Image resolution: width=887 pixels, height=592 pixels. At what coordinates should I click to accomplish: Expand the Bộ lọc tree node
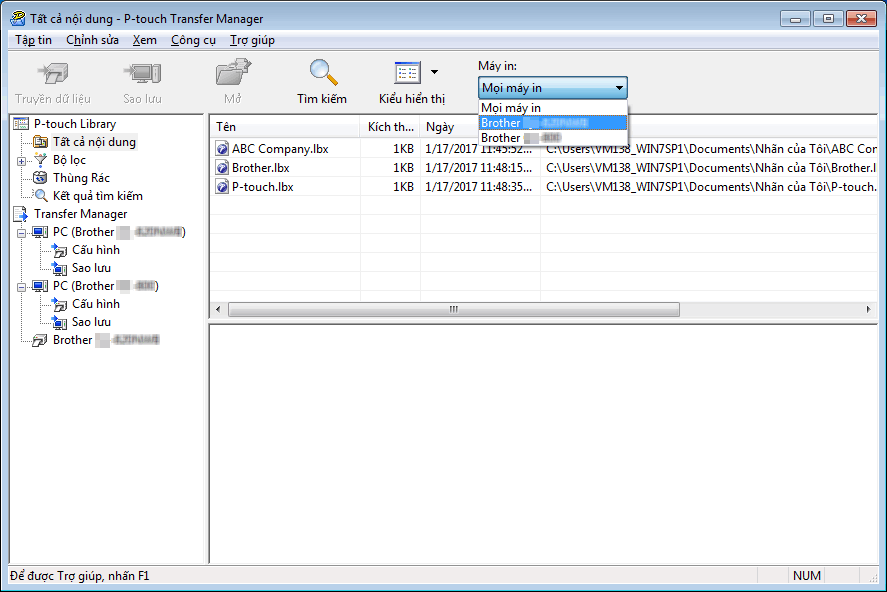(22, 160)
